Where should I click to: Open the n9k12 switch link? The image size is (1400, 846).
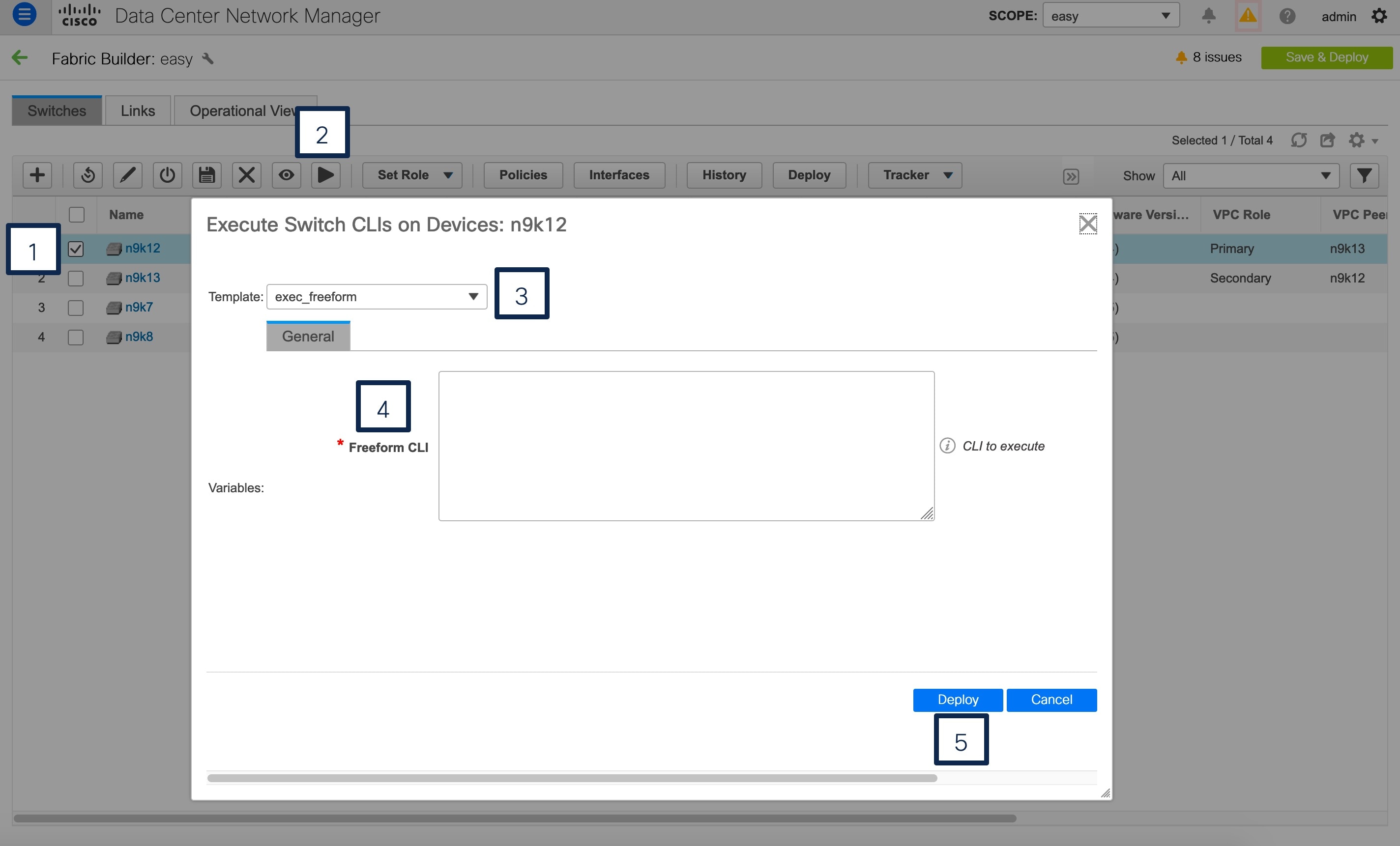(x=143, y=248)
